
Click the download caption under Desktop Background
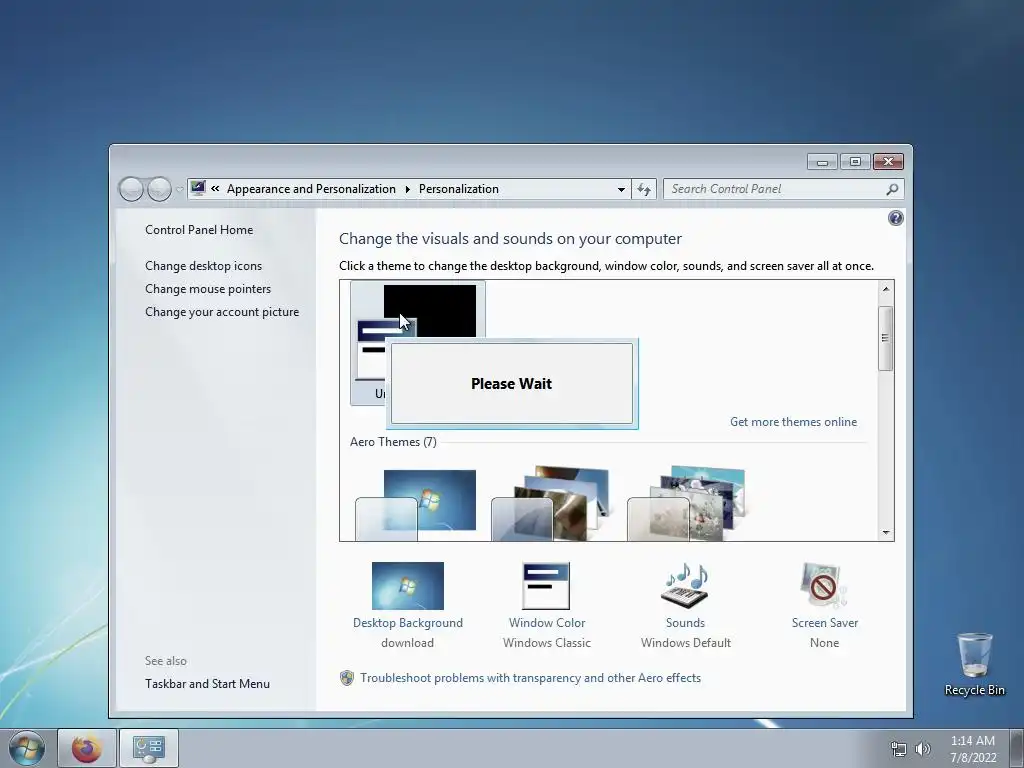pos(408,643)
